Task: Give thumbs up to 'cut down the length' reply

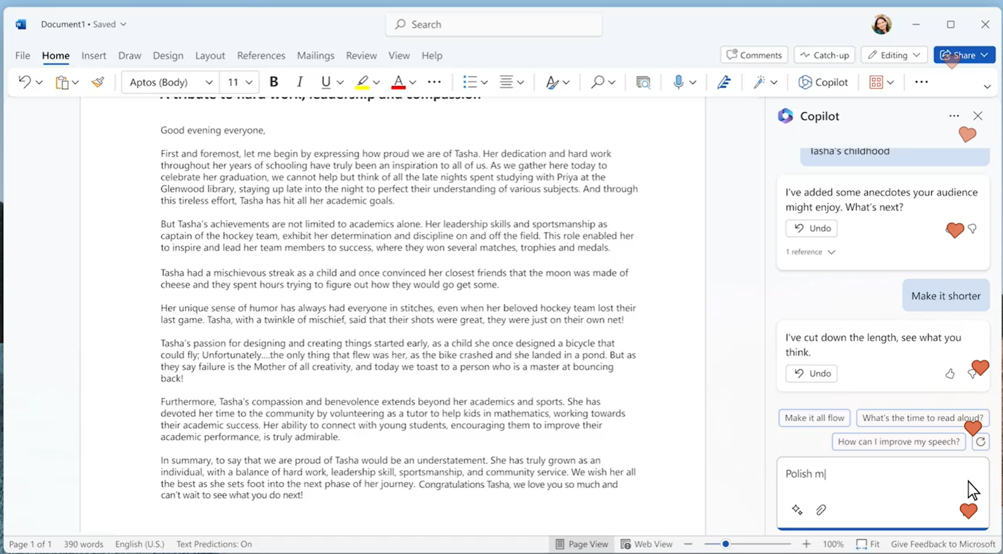Action: 950,374
